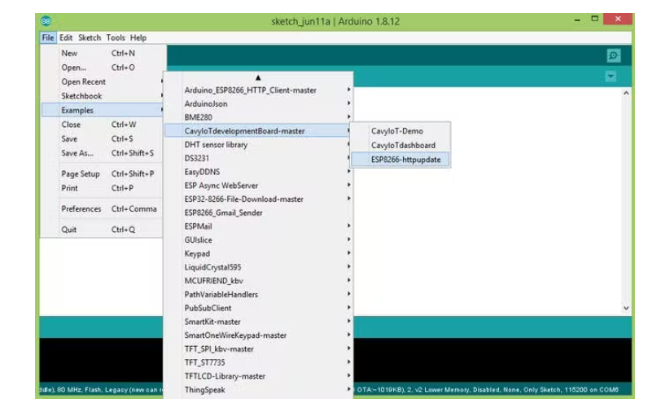Expand the Open Recent submenu
Image resolution: width=652 pixels, height=415 pixels.
point(102,82)
